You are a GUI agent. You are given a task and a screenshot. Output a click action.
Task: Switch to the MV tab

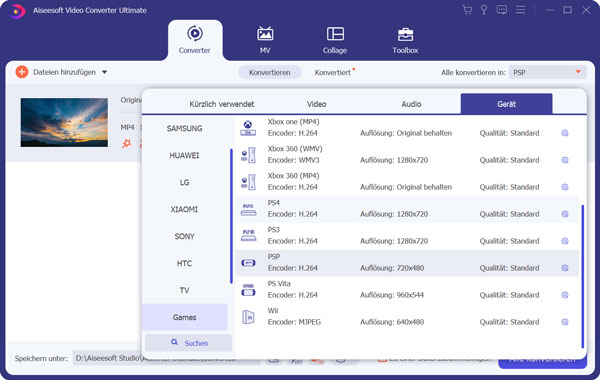click(x=265, y=40)
